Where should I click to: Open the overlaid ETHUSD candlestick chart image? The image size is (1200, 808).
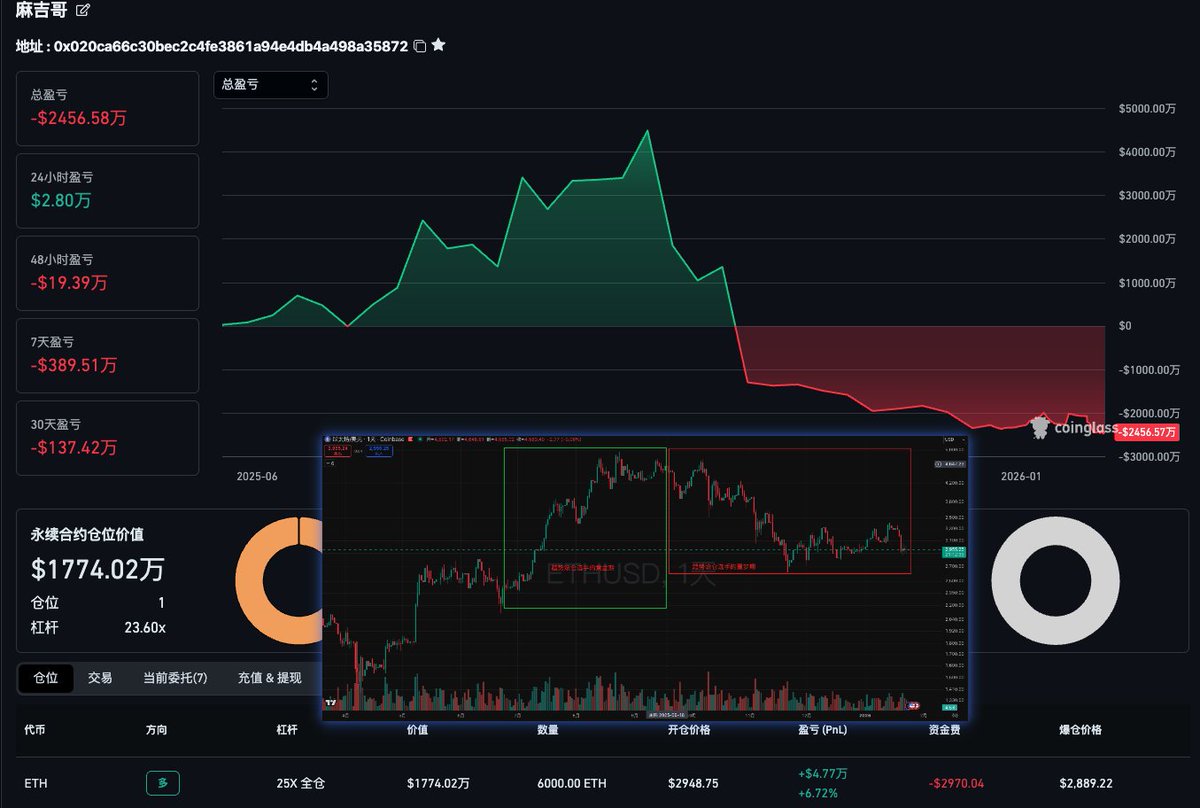(x=645, y=577)
